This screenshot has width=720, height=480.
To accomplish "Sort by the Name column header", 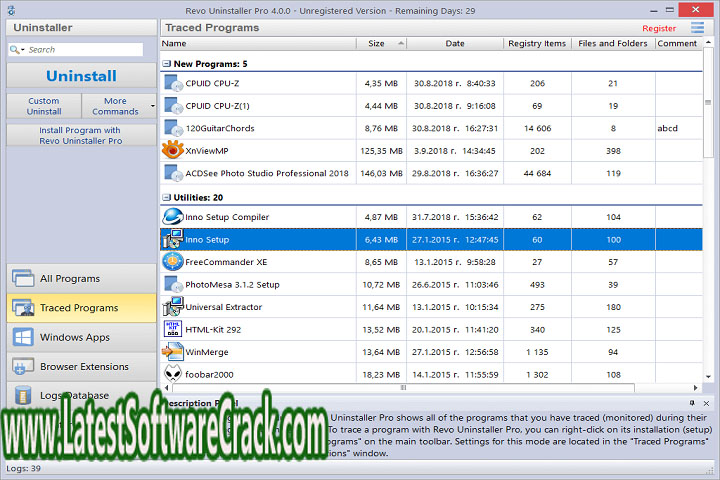I will tap(258, 44).
